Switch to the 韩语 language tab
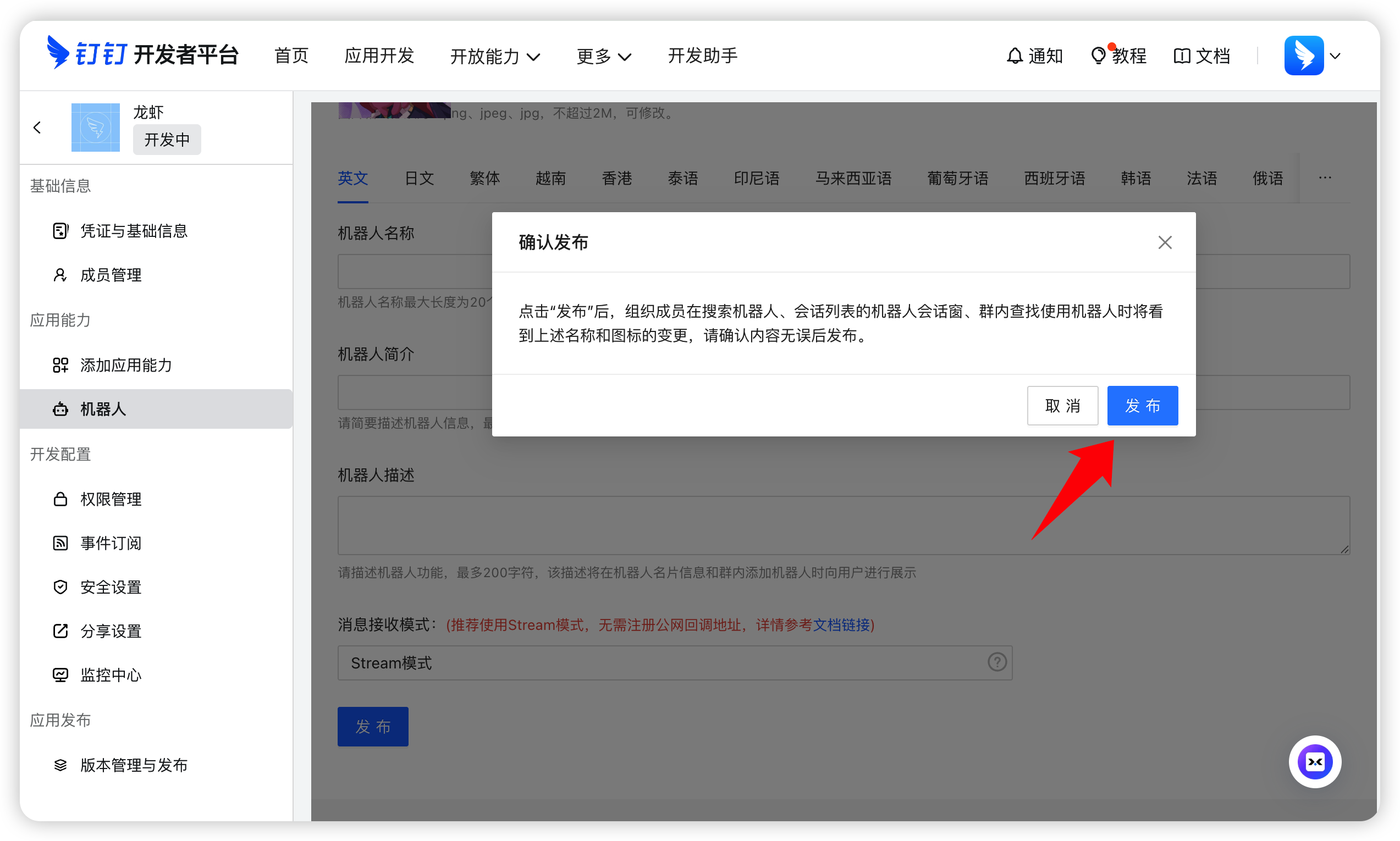 coord(1136,178)
